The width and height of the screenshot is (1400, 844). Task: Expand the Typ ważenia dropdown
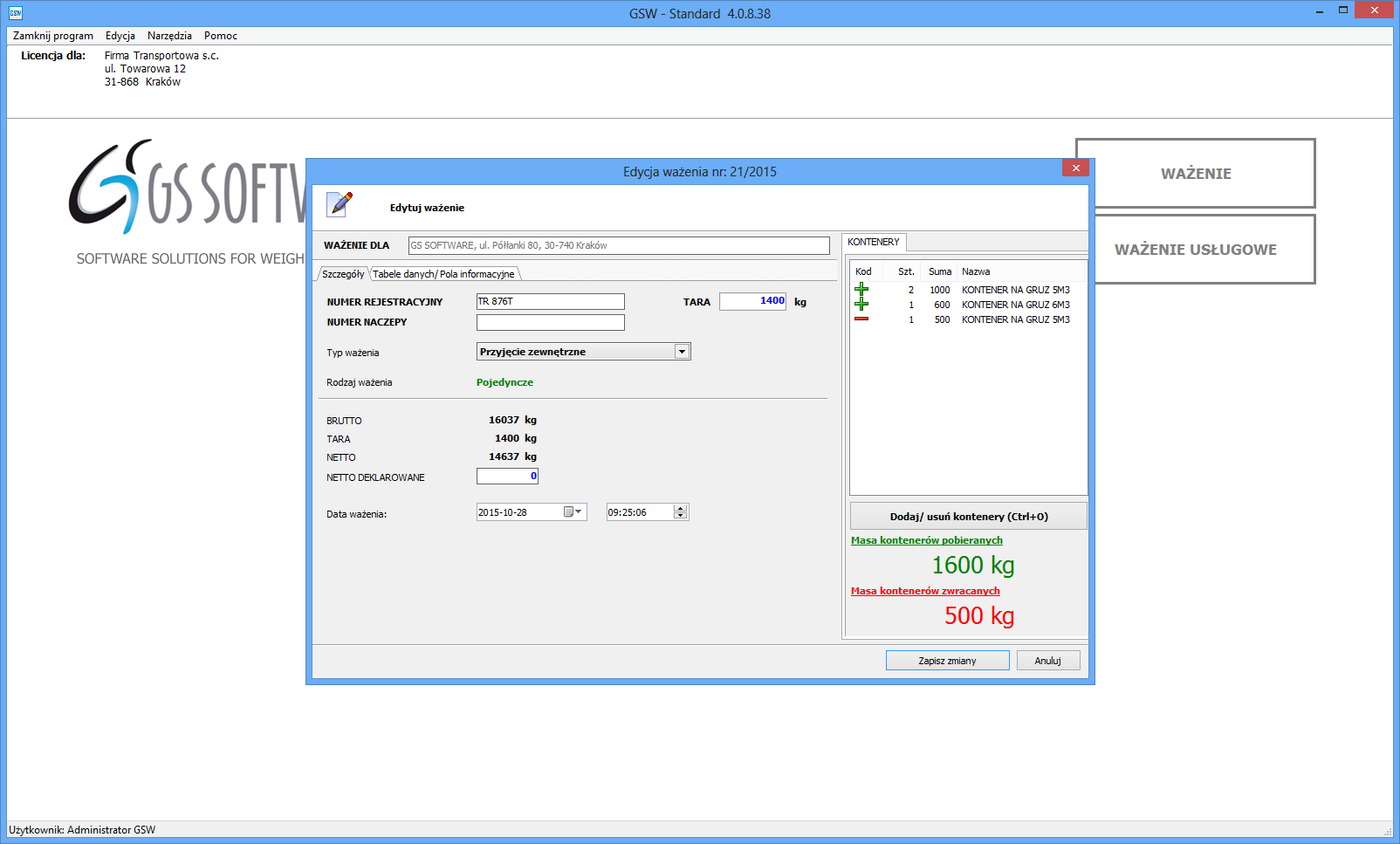click(682, 352)
